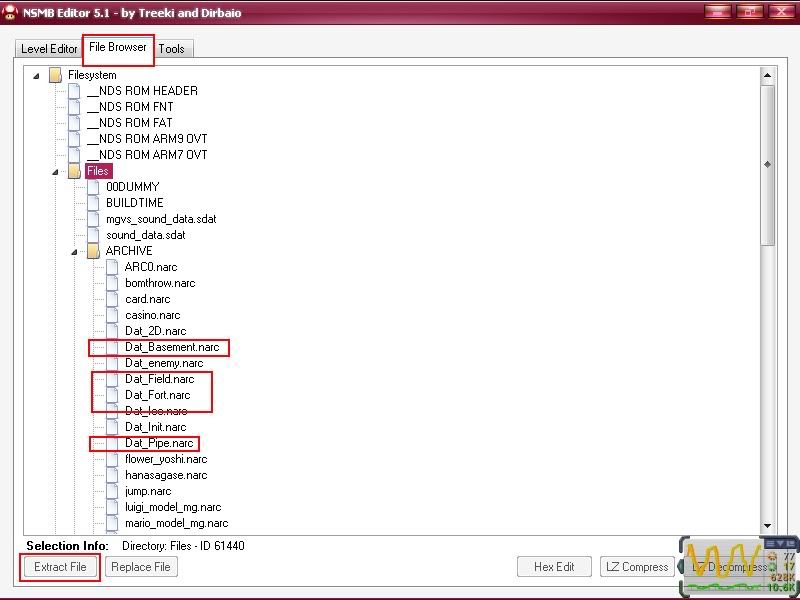Screen dimensions: 800x600
Task: Click the file icon beside mario_model_mg.narc
Action: pyautogui.click(x=112, y=523)
